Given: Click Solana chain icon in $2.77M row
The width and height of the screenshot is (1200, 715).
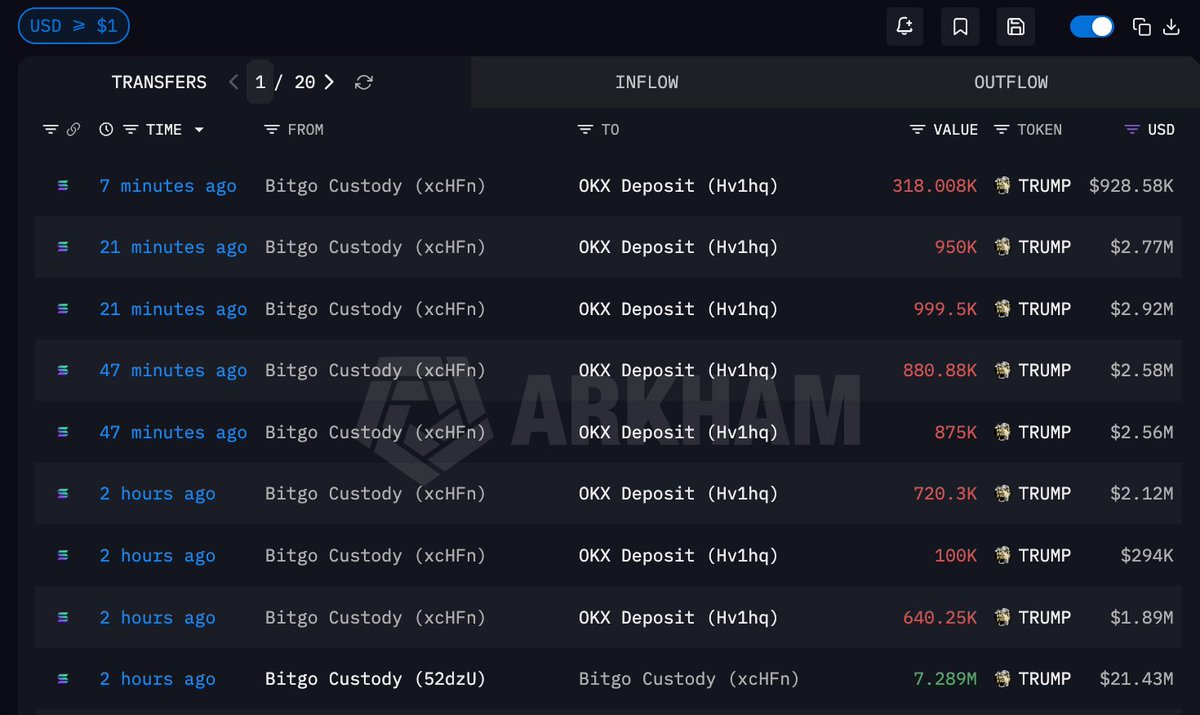Looking at the screenshot, I should coord(63,247).
